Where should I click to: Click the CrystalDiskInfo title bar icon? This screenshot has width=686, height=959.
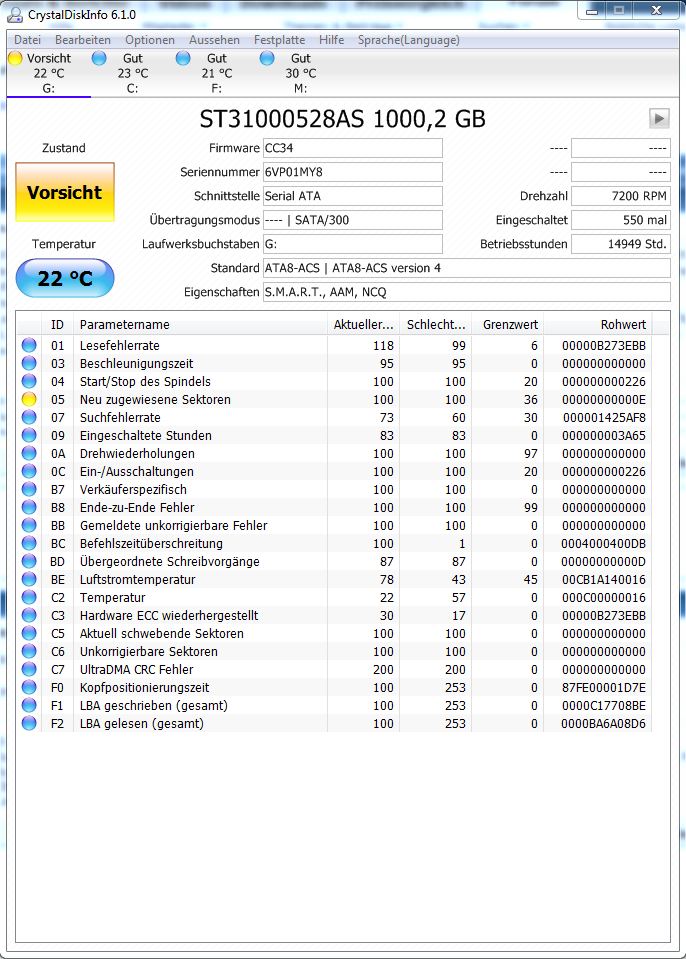tap(15, 14)
